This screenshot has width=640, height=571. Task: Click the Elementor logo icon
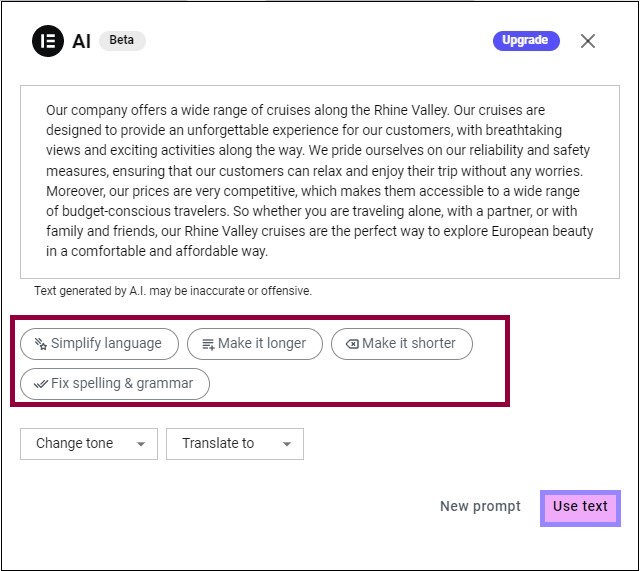pos(48,41)
